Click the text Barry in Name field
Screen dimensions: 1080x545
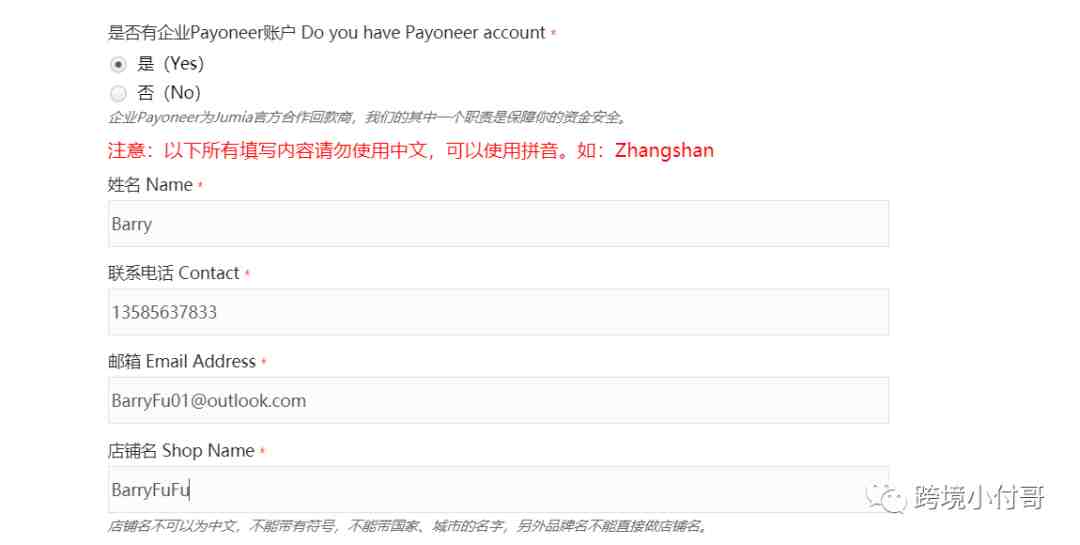pyautogui.click(x=132, y=224)
